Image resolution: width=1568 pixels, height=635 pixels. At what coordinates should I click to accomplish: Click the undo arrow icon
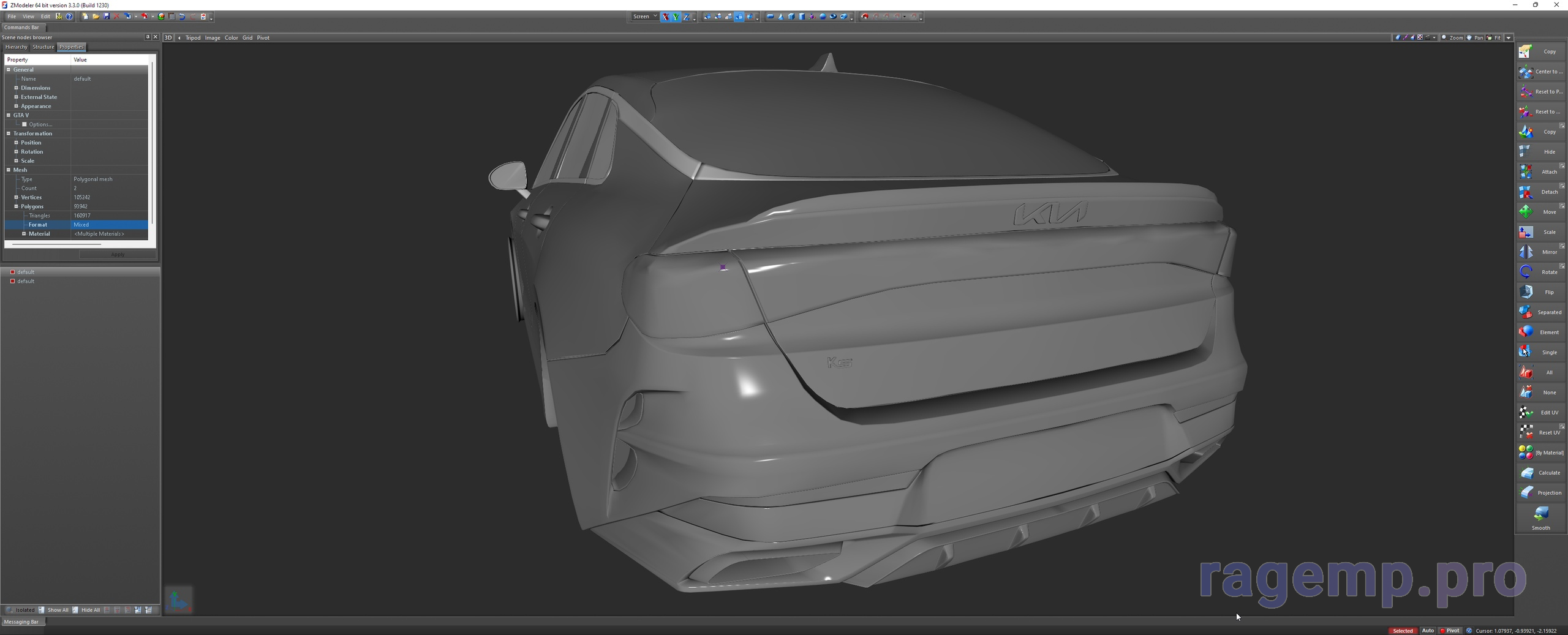pos(183,17)
